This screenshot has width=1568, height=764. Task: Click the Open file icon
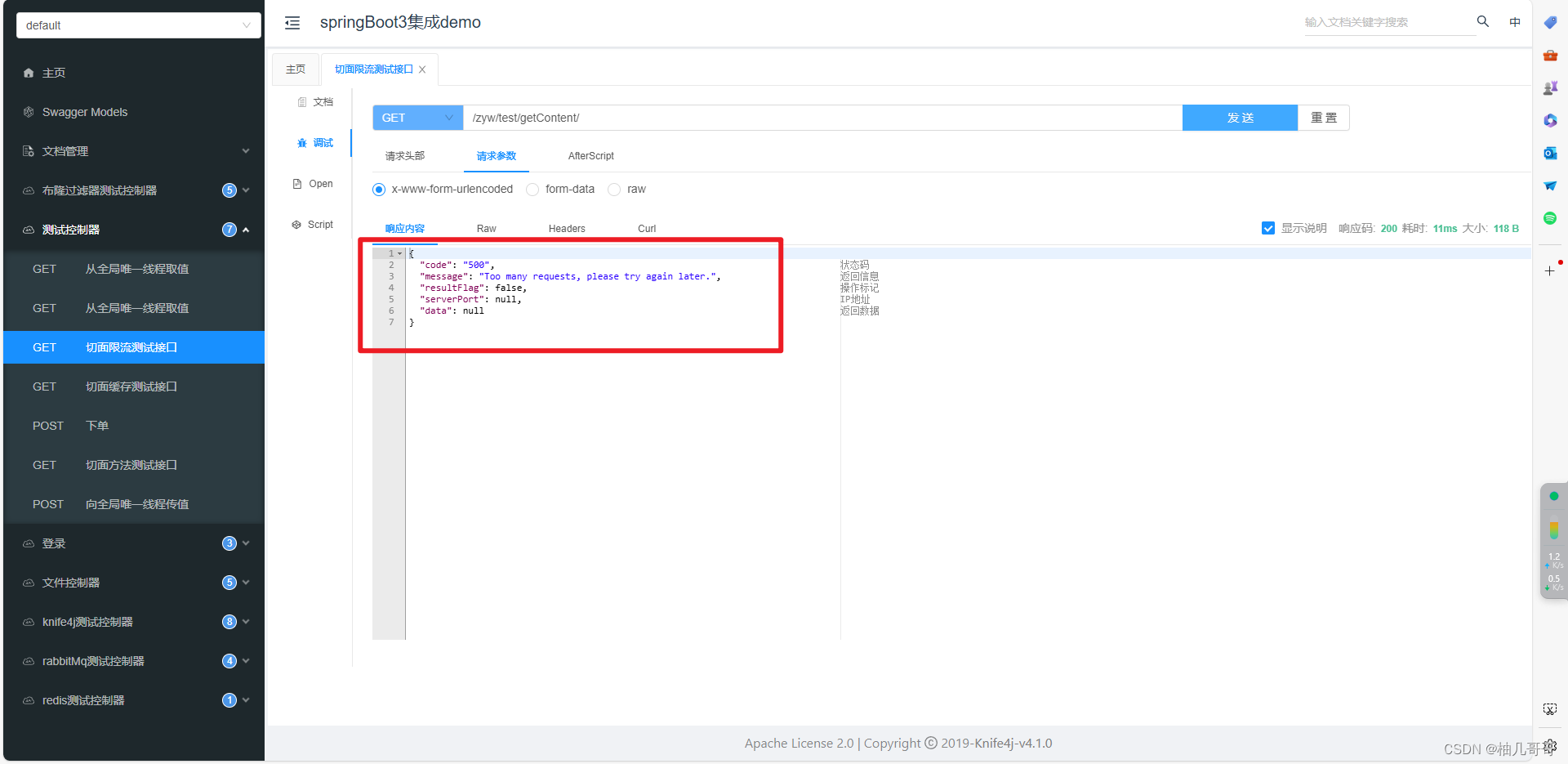pyautogui.click(x=297, y=184)
